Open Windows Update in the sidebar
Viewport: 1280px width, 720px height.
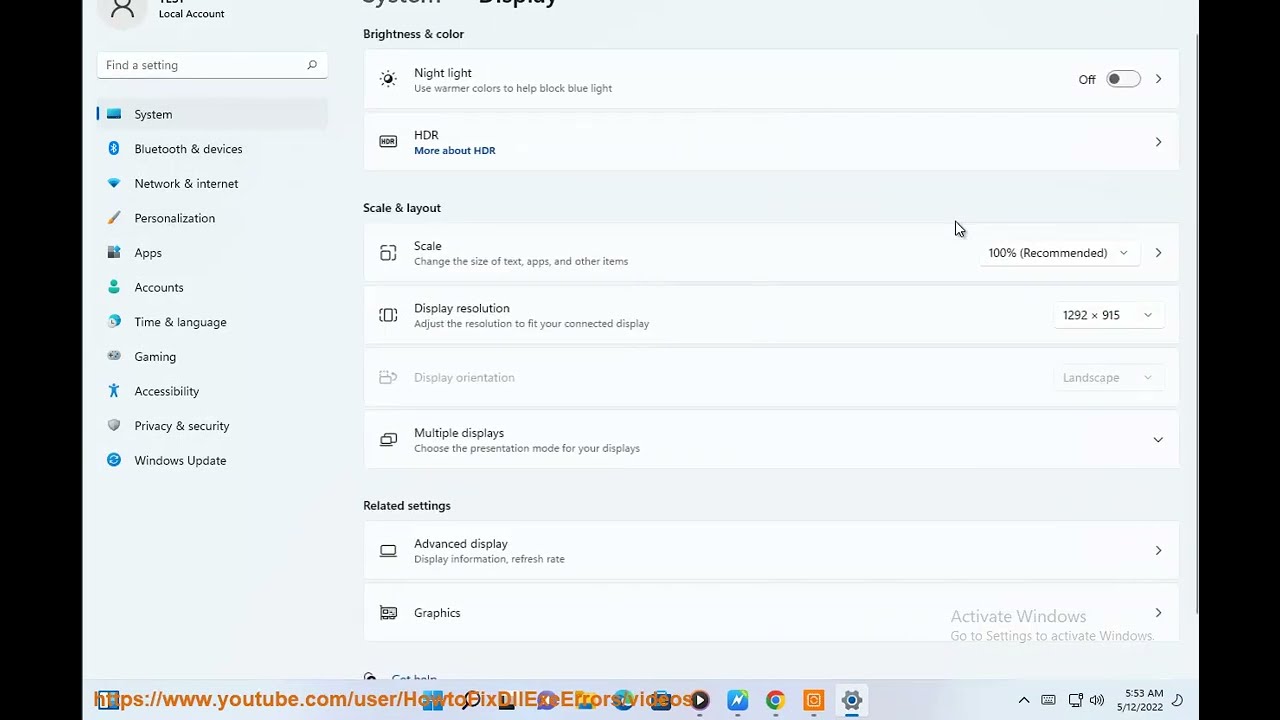[x=212, y=461]
